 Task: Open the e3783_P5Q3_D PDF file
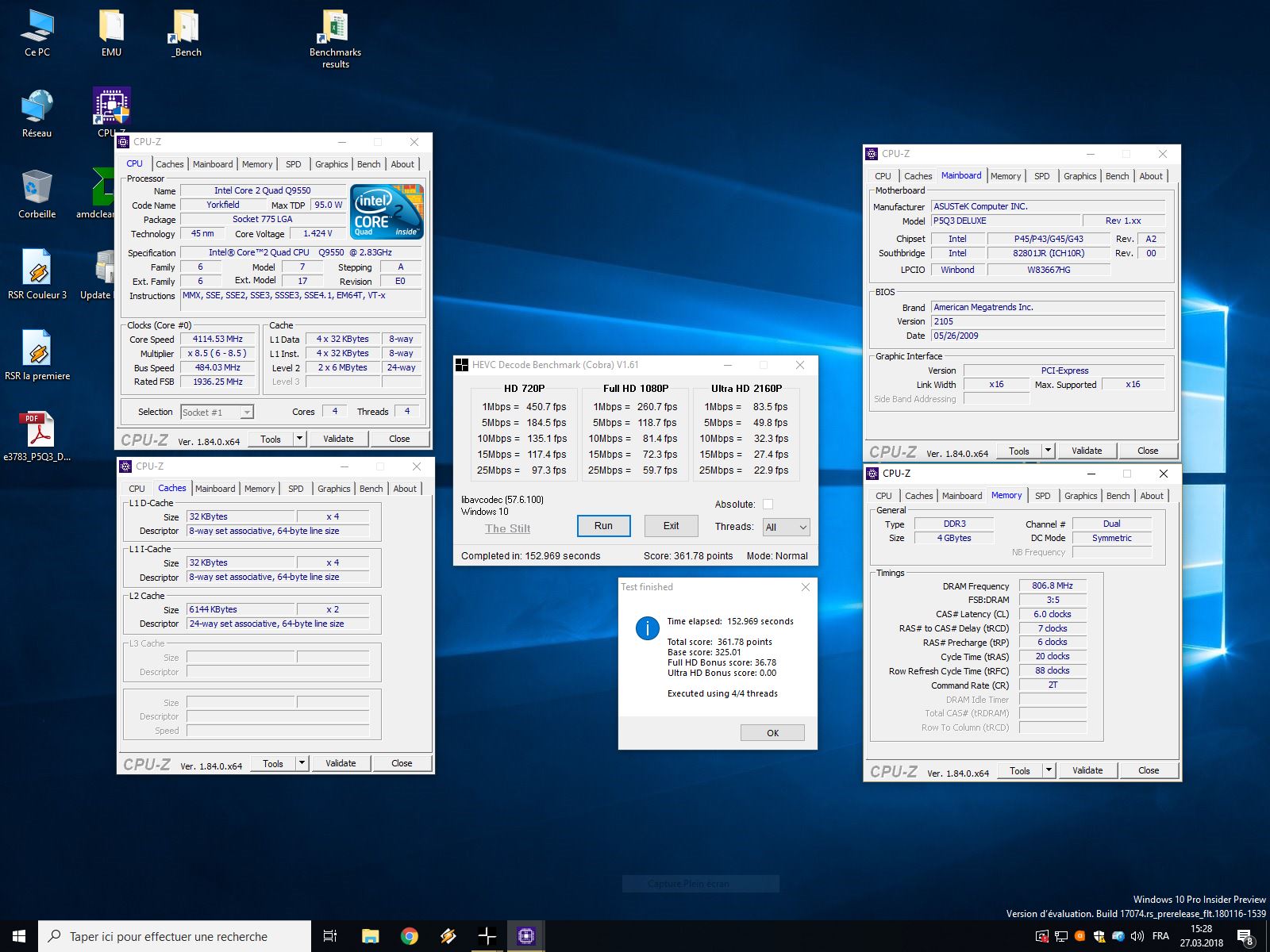click(37, 436)
